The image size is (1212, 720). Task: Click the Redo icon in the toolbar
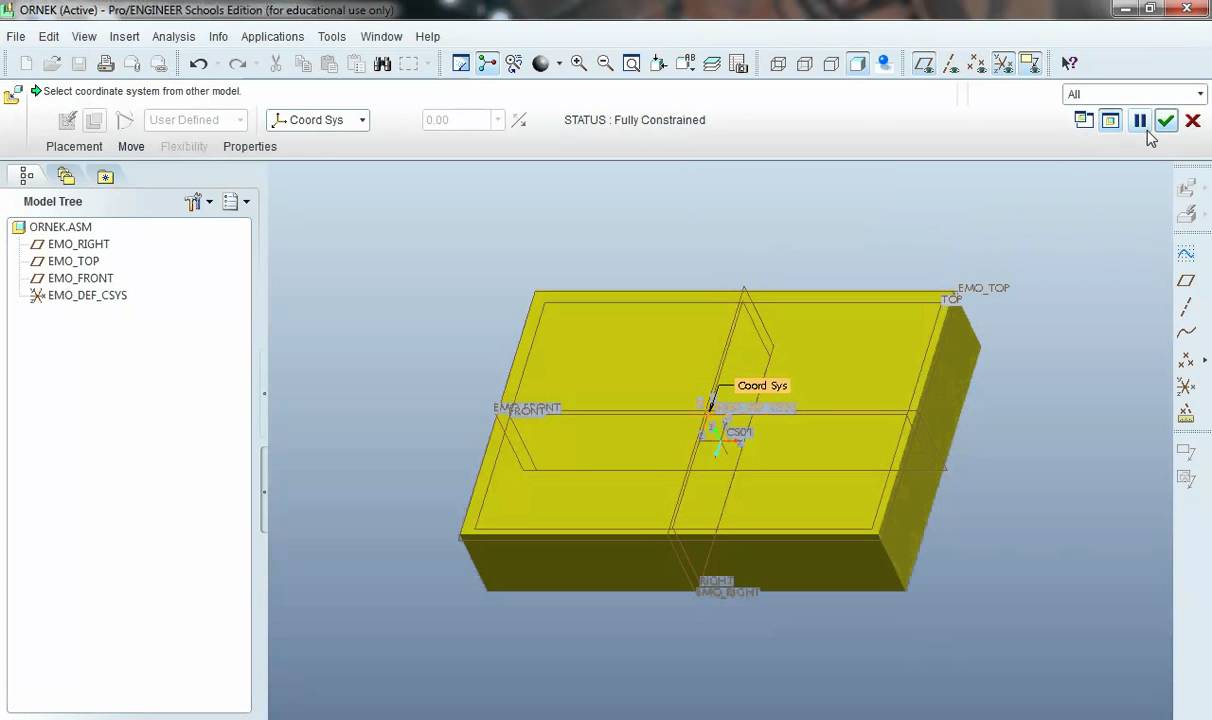click(237, 64)
